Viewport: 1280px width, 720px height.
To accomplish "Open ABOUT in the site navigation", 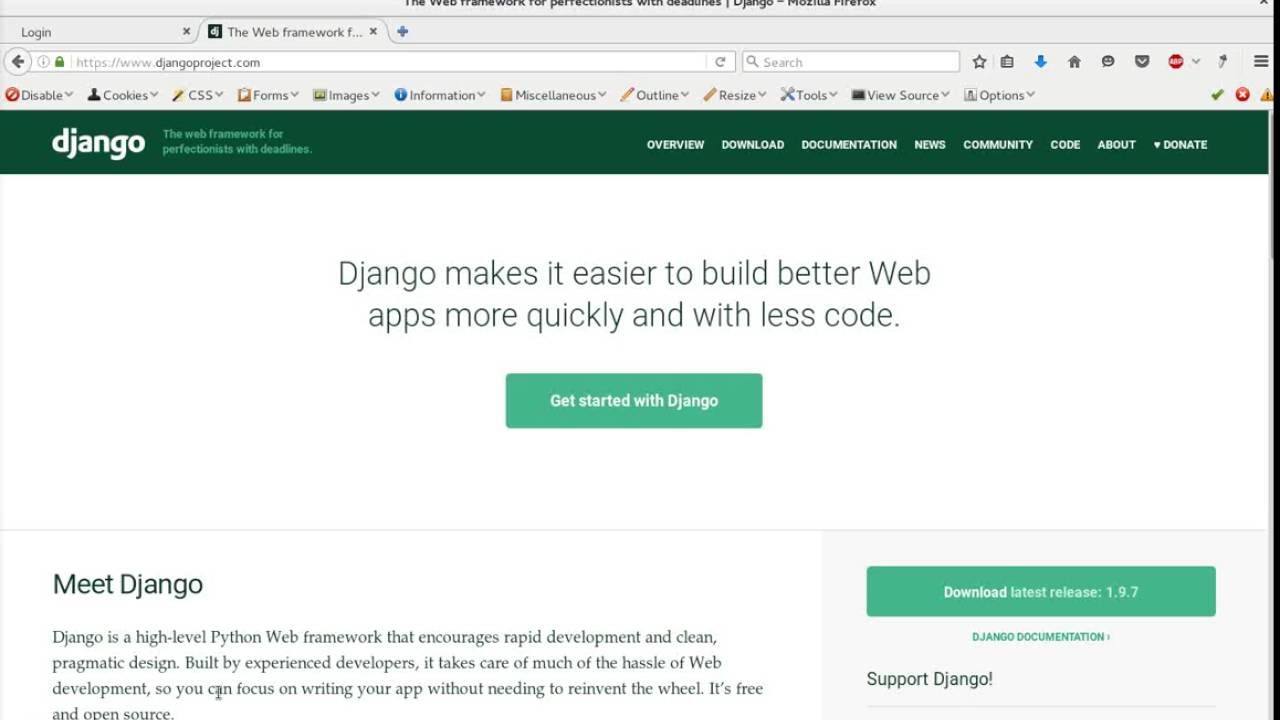I will coord(1116,144).
